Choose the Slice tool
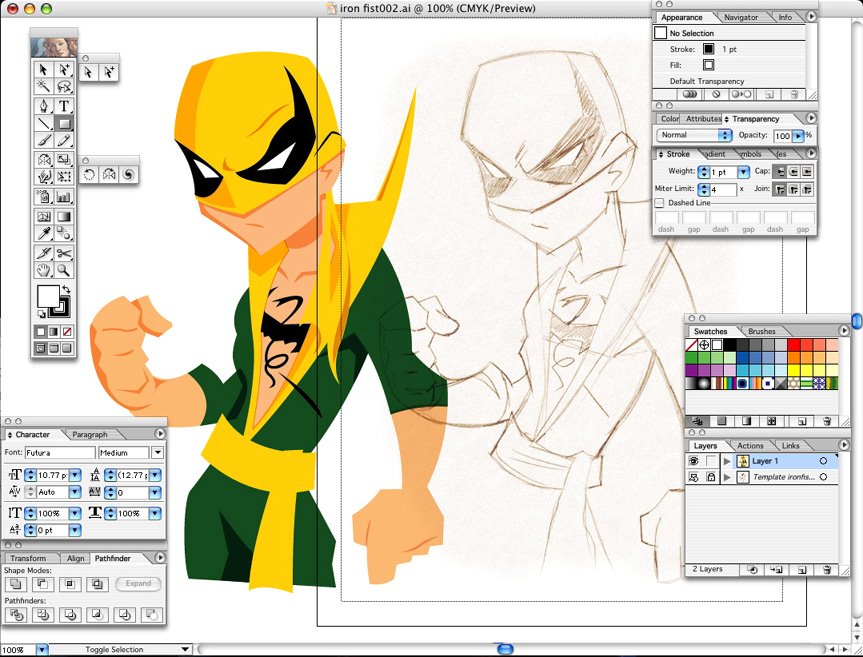Screen dimensions: 863x657 click(43, 253)
